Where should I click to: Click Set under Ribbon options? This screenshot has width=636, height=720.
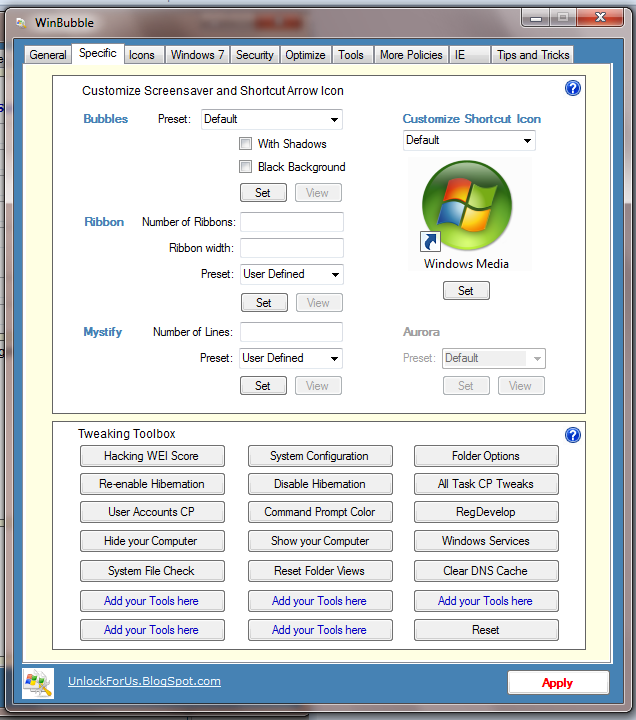[x=264, y=303]
